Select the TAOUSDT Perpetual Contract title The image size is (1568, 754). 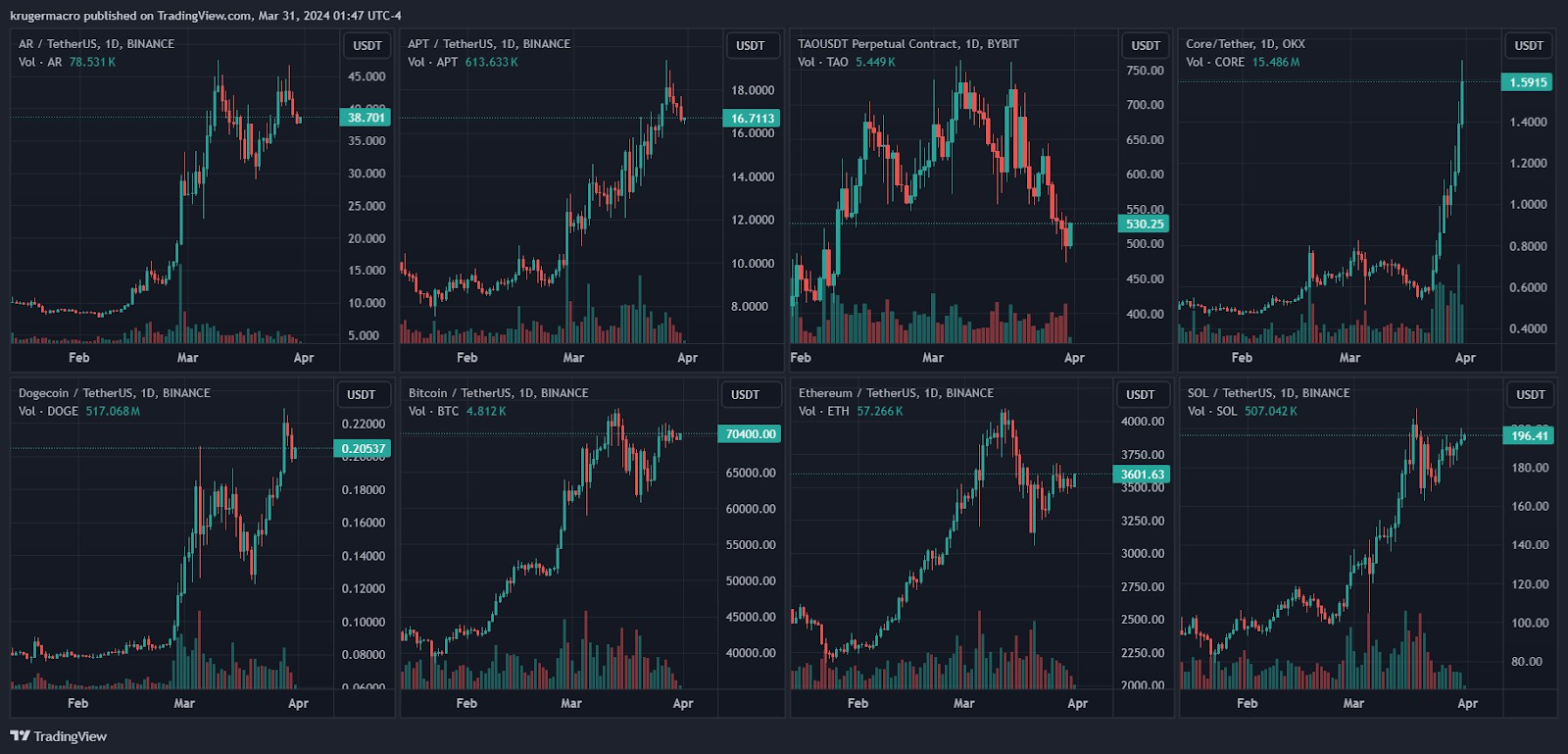point(907,44)
